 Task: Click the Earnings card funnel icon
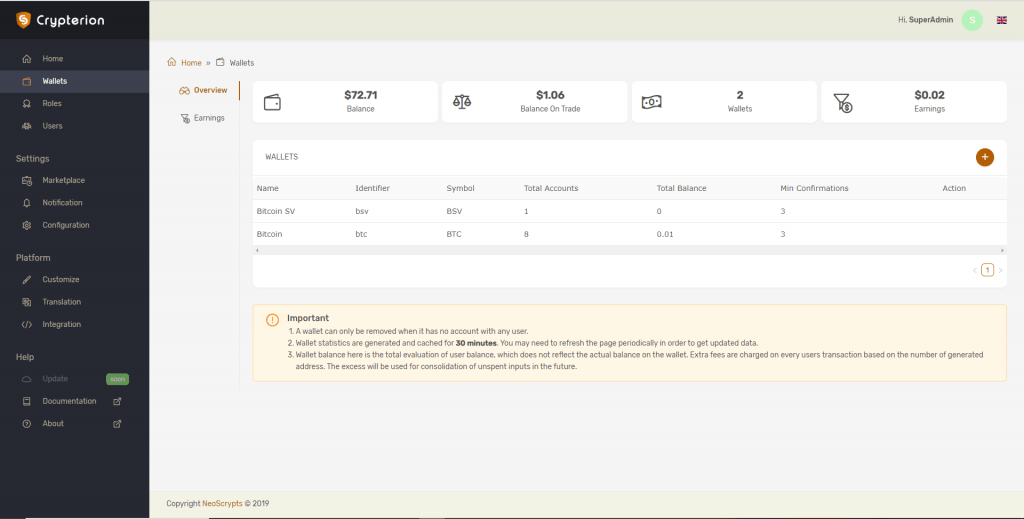pyautogui.click(x=842, y=102)
